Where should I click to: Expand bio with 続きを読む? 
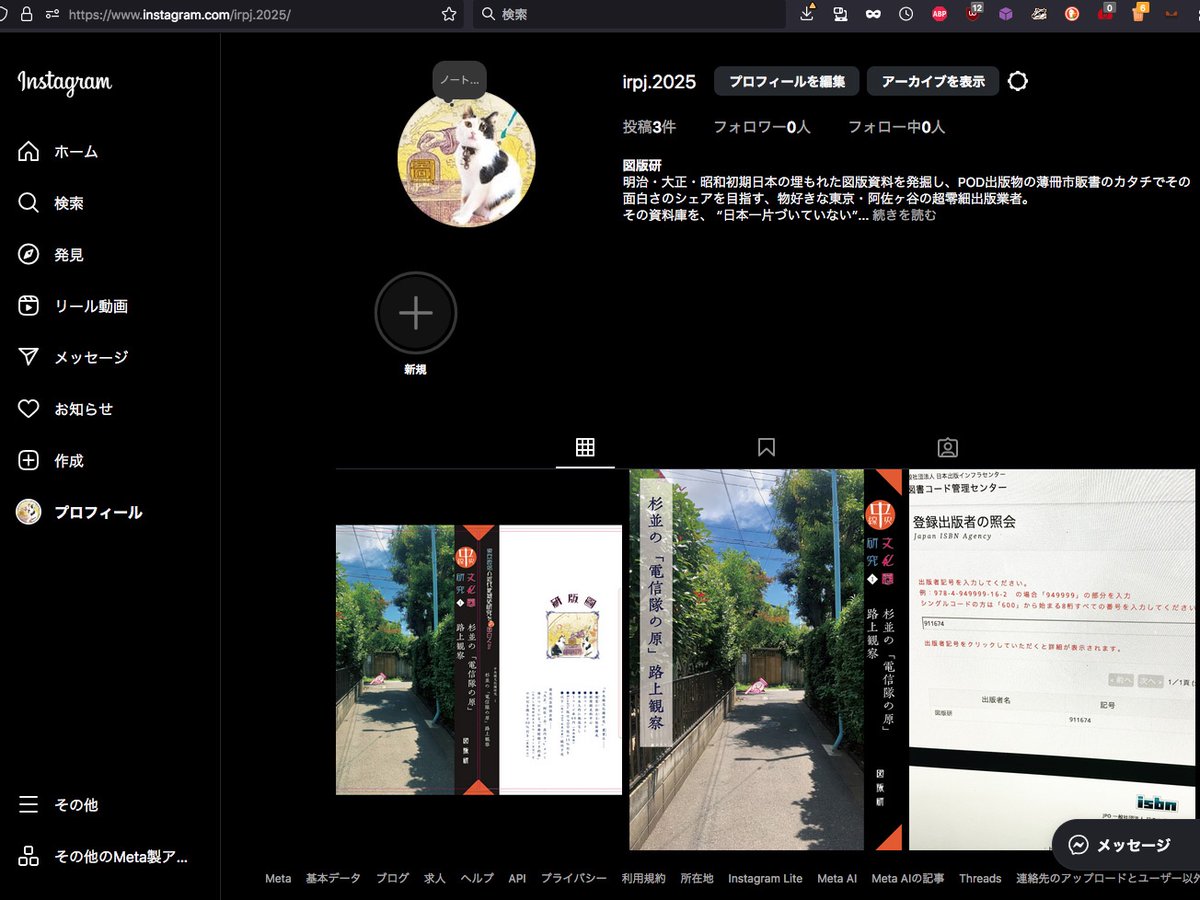tap(905, 215)
